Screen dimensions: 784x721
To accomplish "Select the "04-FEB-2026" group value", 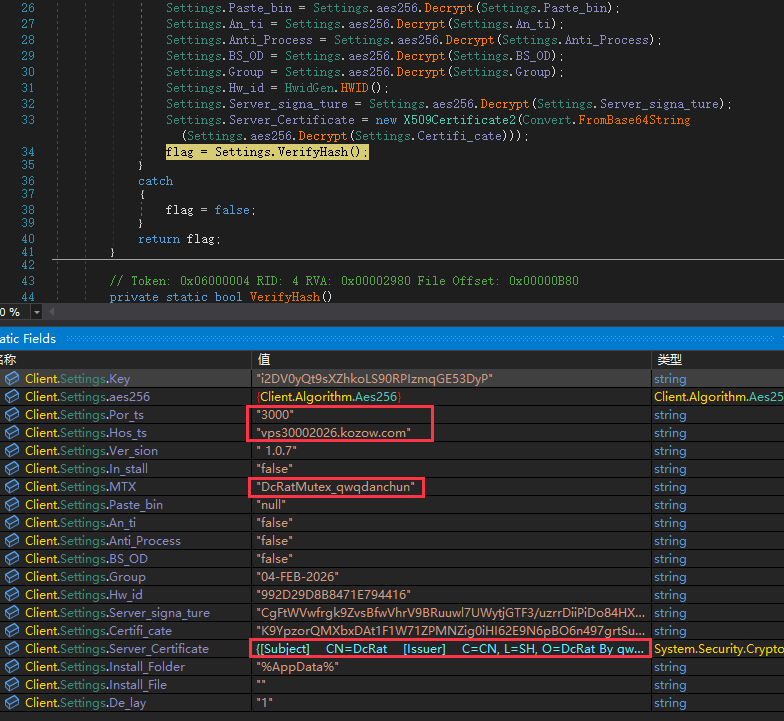I will point(298,576).
